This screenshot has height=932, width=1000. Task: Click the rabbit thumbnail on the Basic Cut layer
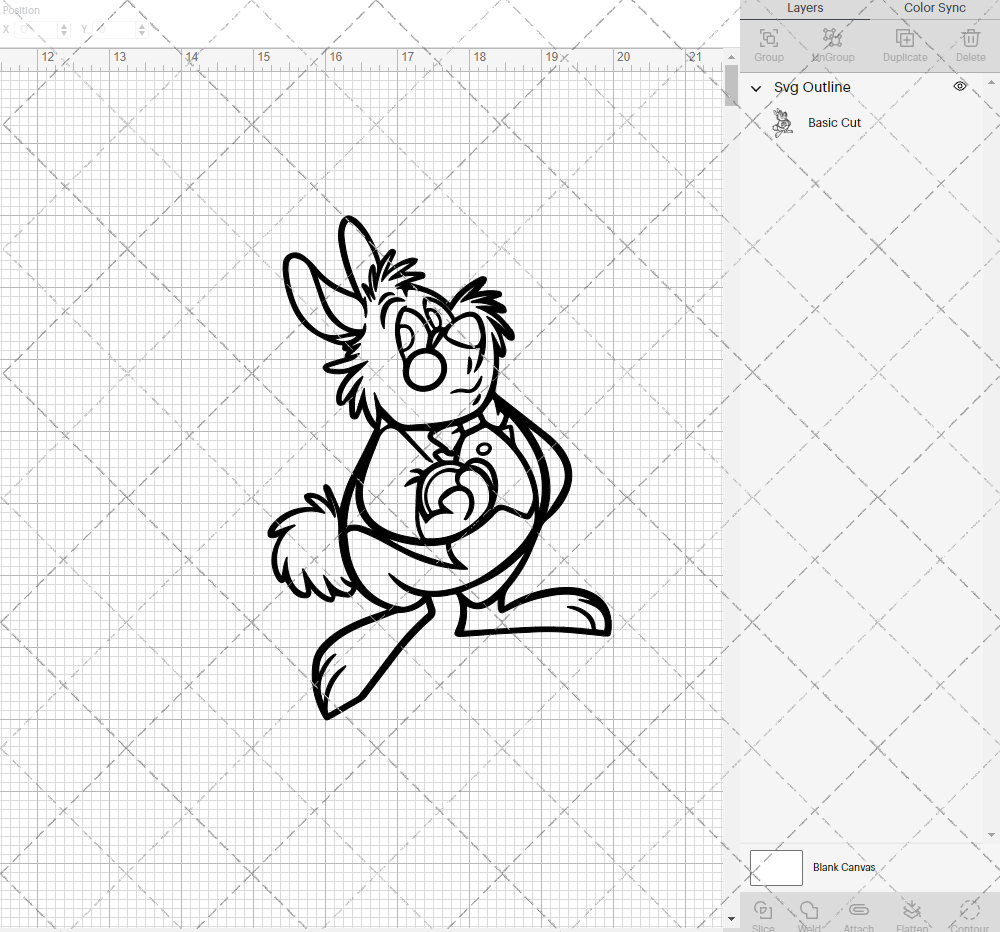tap(783, 122)
